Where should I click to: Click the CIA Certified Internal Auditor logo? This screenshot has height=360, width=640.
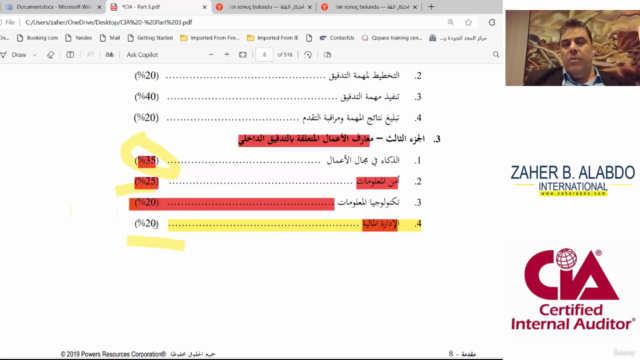572,289
